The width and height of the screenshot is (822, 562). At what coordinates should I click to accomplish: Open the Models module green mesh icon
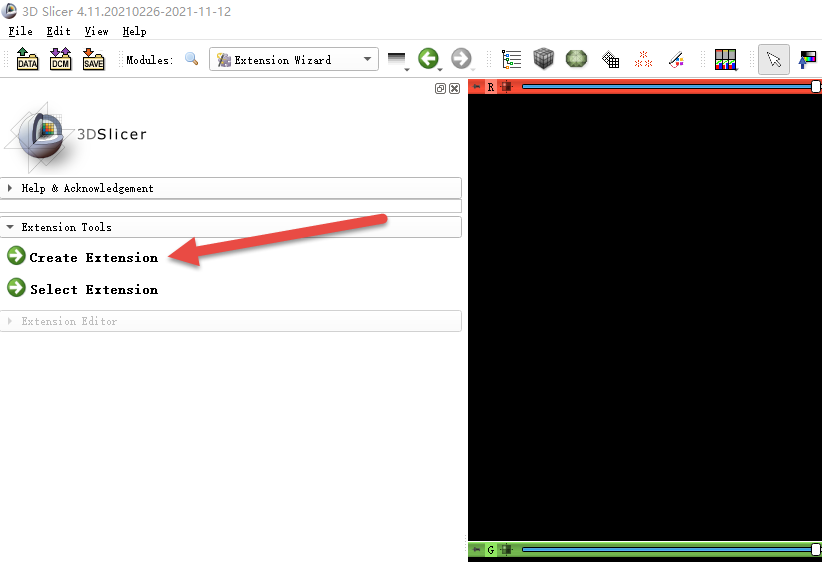(x=577, y=59)
